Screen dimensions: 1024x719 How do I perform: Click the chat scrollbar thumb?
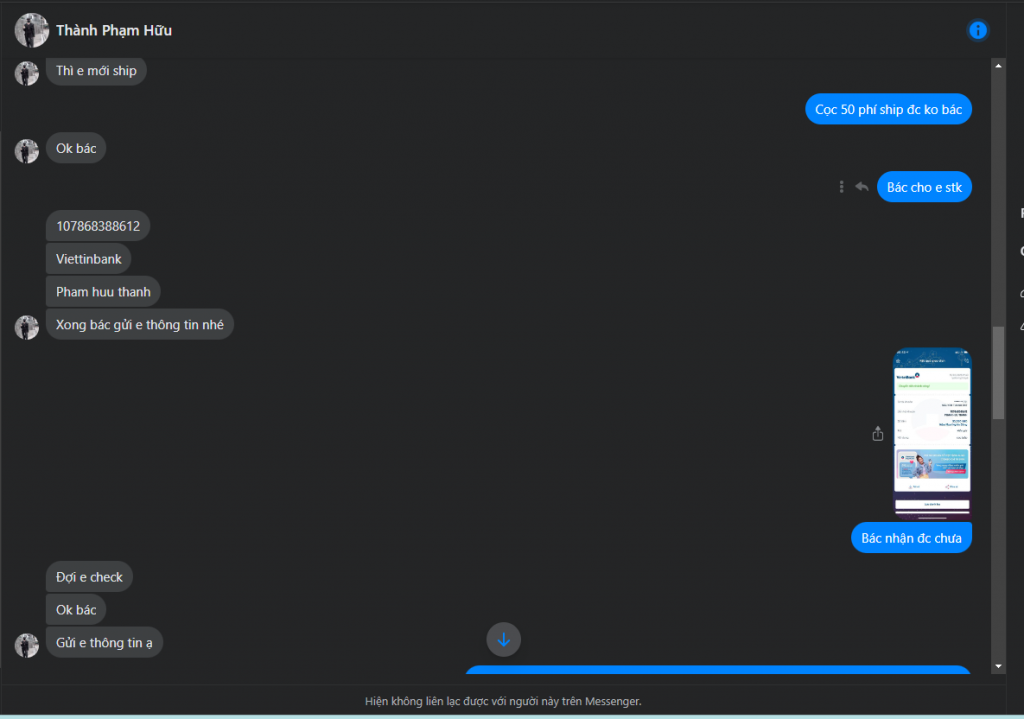coord(998,373)
